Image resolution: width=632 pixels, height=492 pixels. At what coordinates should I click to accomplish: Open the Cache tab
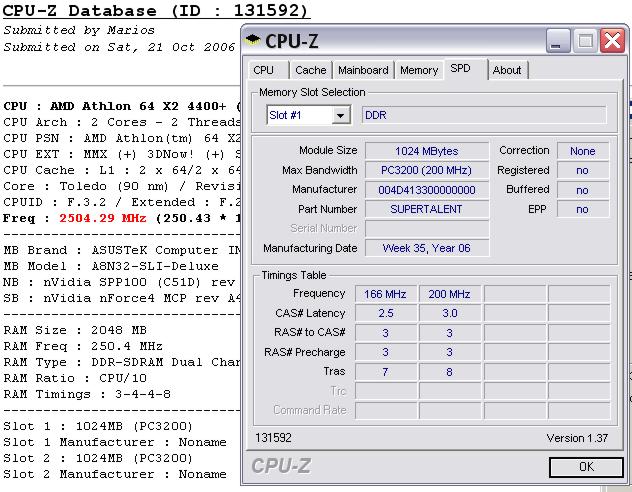310,70
